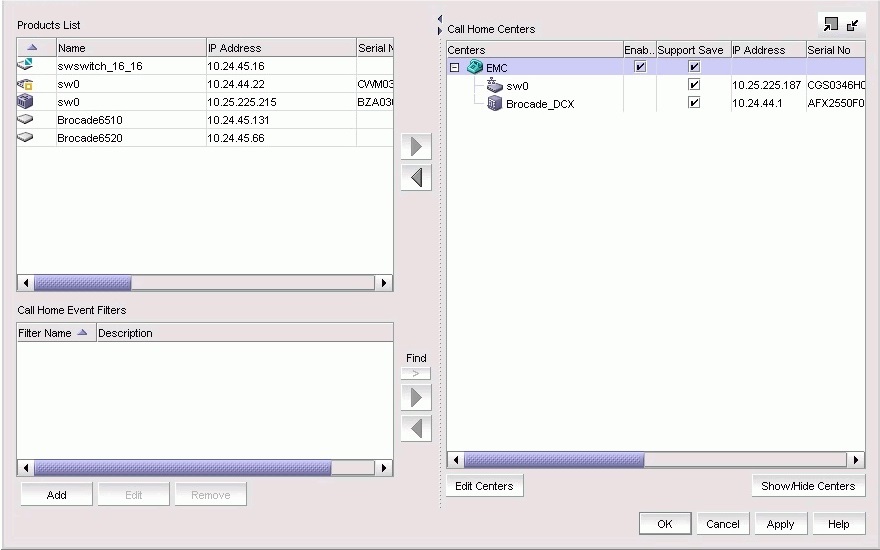Click the Cancel button

723,524
